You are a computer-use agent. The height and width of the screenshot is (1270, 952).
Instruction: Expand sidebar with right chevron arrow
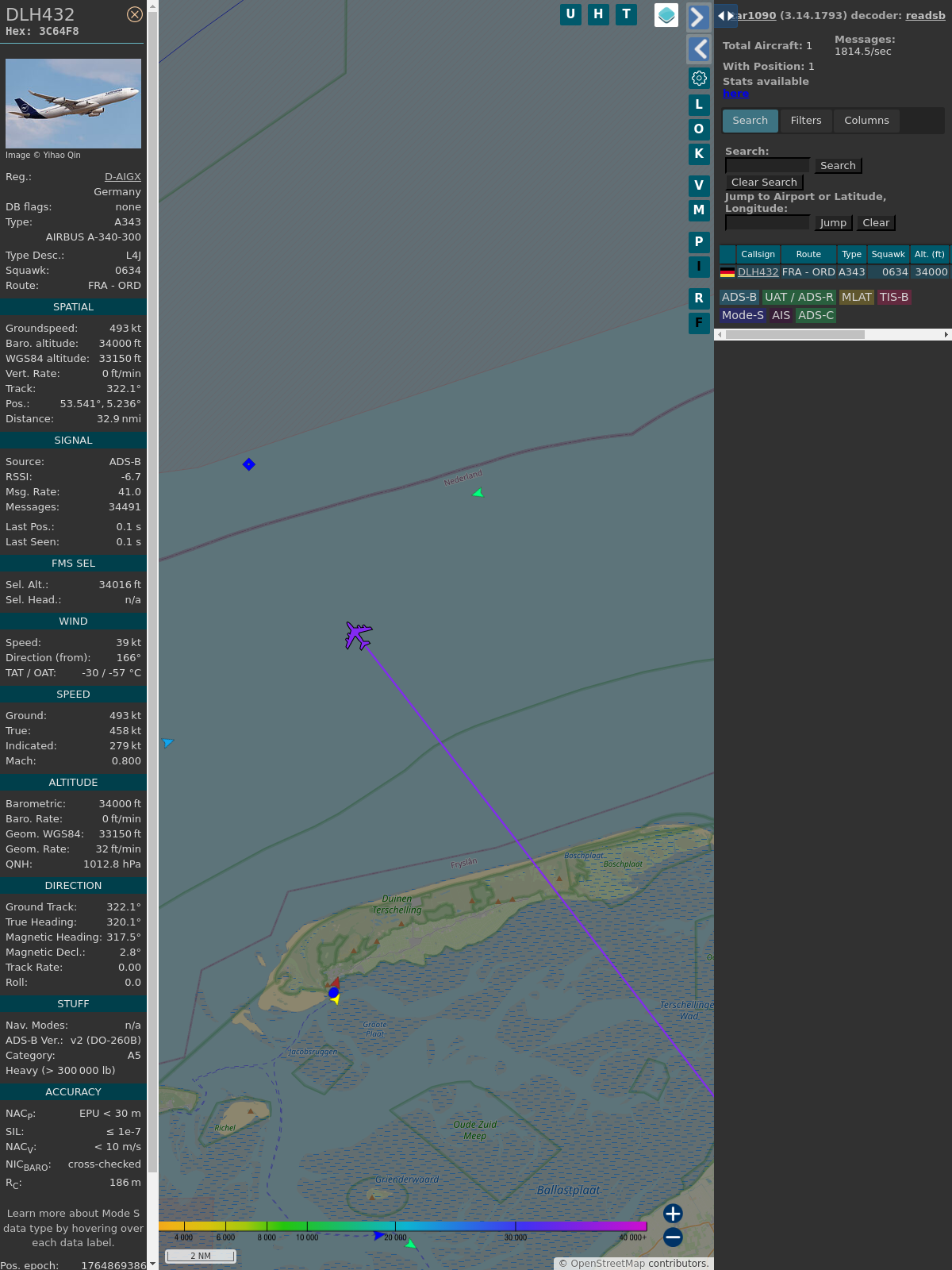coord(698,17)
